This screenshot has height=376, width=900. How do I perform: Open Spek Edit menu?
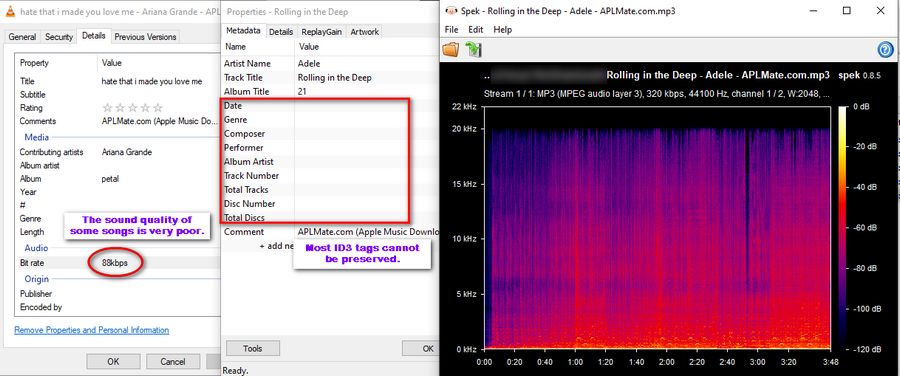pyautogui.click(x=475, y=29)
